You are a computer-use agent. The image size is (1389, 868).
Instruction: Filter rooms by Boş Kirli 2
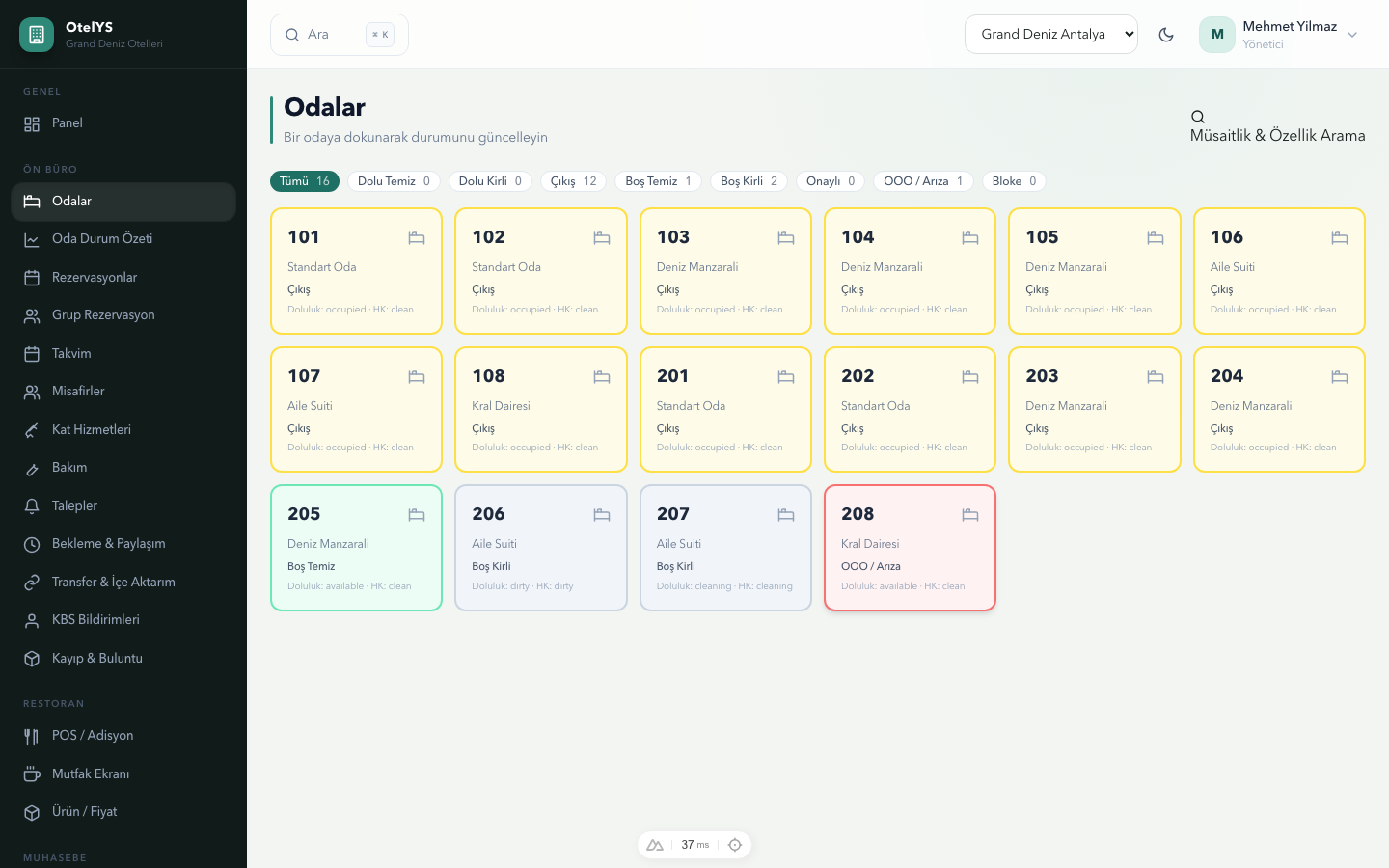(749, 181)
